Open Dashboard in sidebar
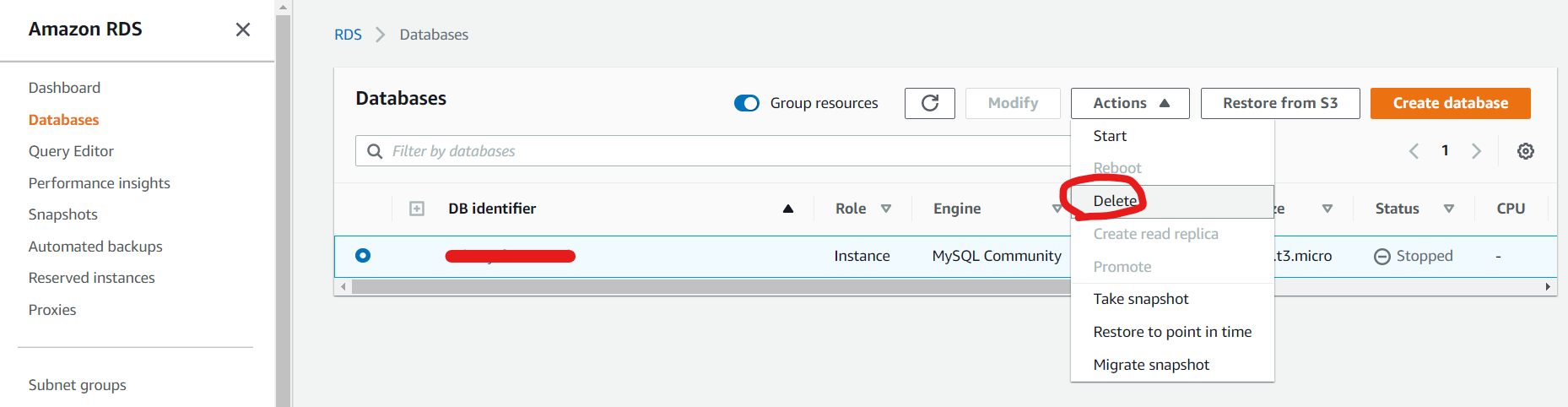Image resolution: width=1568 pixels, height=407 pixels. [x=64, y=88]
